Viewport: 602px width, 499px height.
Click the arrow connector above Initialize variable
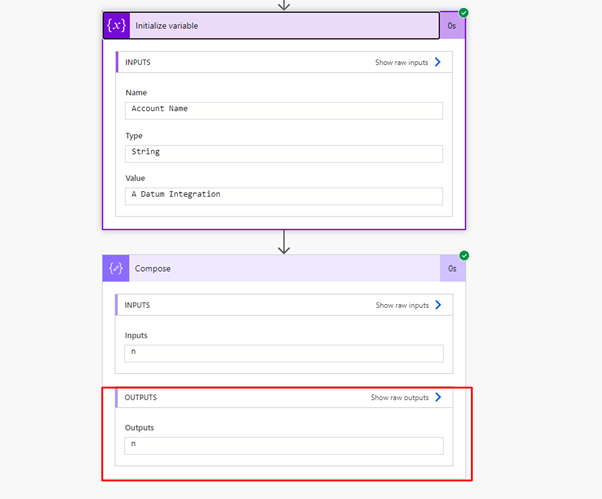click(284, 5)
